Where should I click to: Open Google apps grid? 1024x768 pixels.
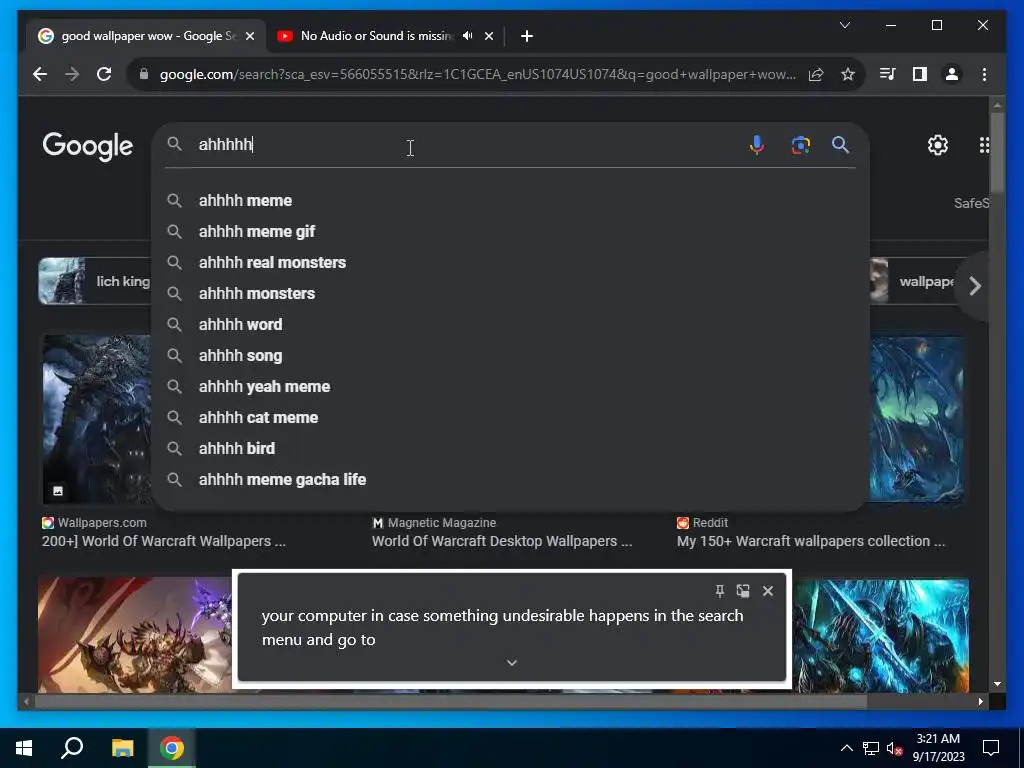(x=984, y=145)
